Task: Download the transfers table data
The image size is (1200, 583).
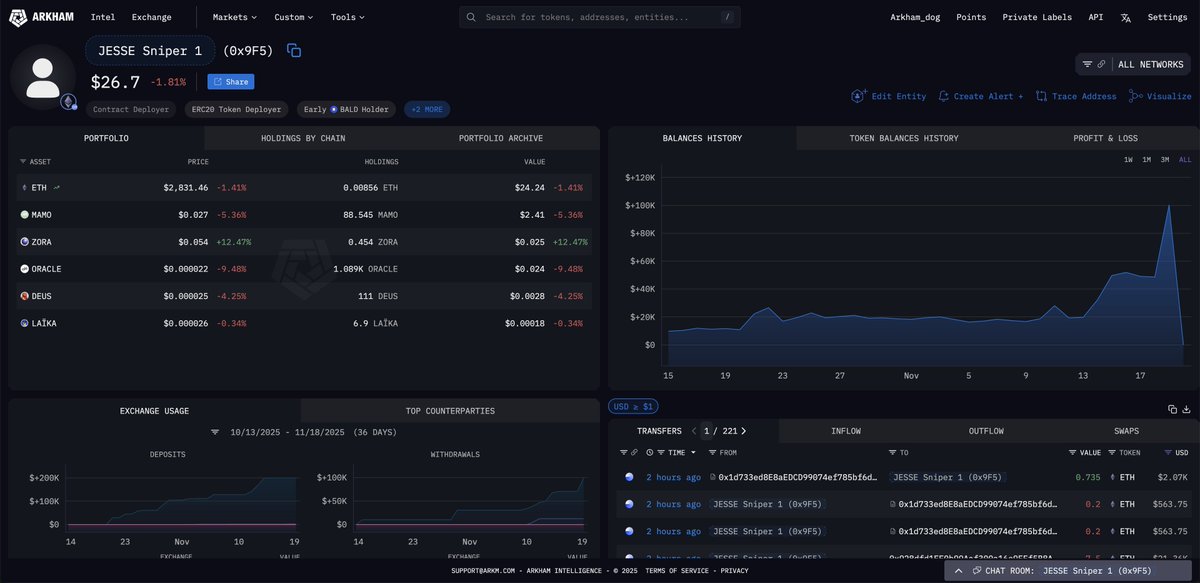Action: pyautogui.click(x=1187, y=409)
